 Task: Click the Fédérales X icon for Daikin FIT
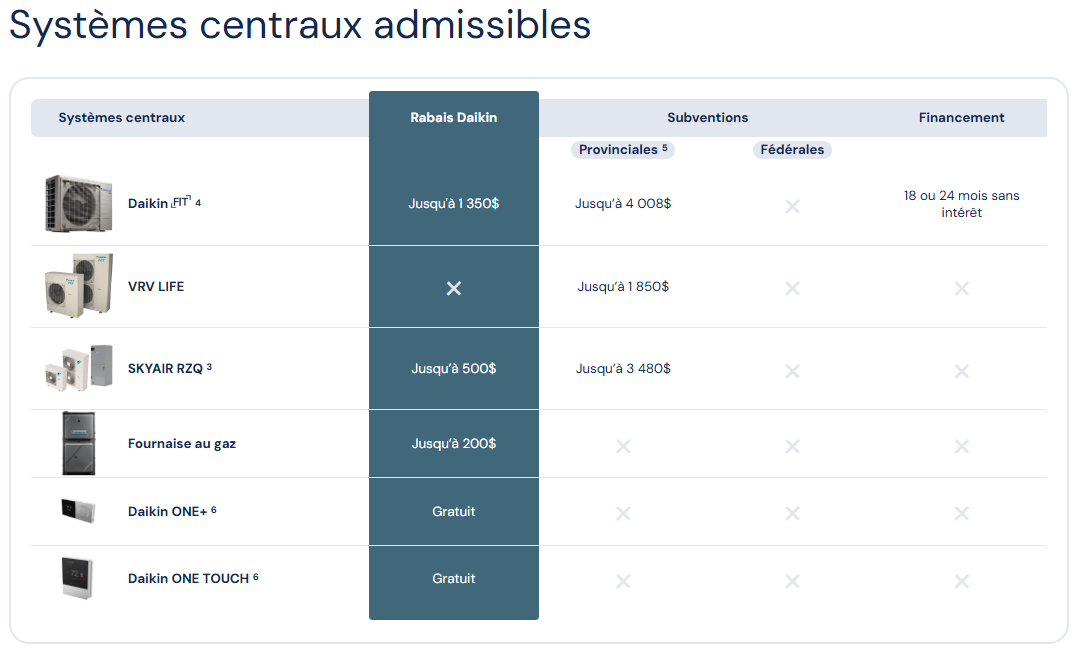point(792,206)
